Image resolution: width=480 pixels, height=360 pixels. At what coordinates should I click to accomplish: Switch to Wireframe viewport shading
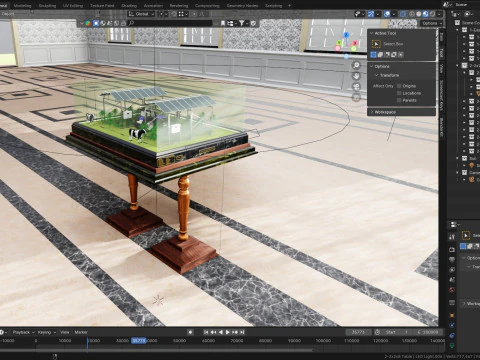(412, 14)
